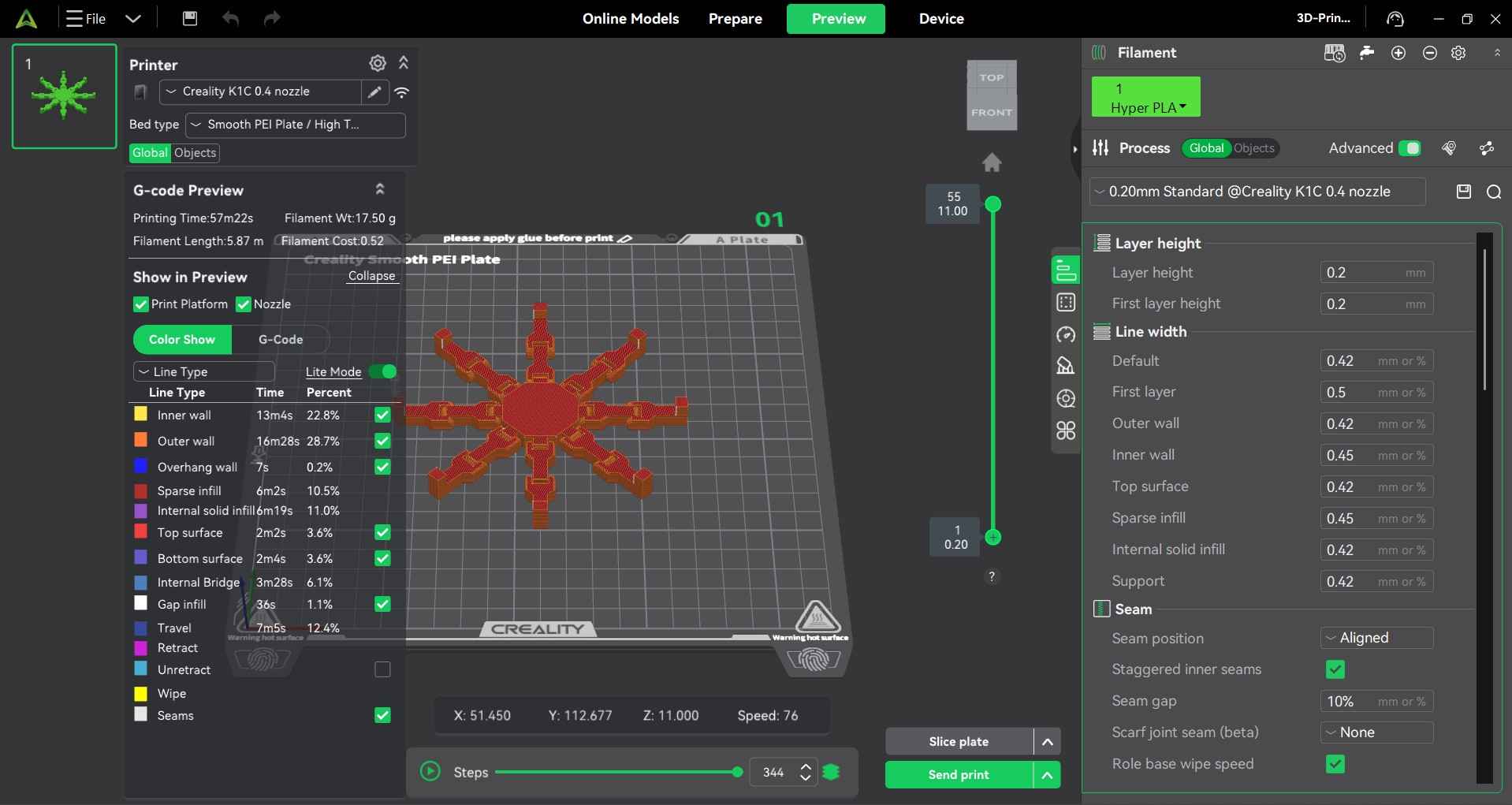
Task: Click the Save project icon
Action: (x=190, y=18)
